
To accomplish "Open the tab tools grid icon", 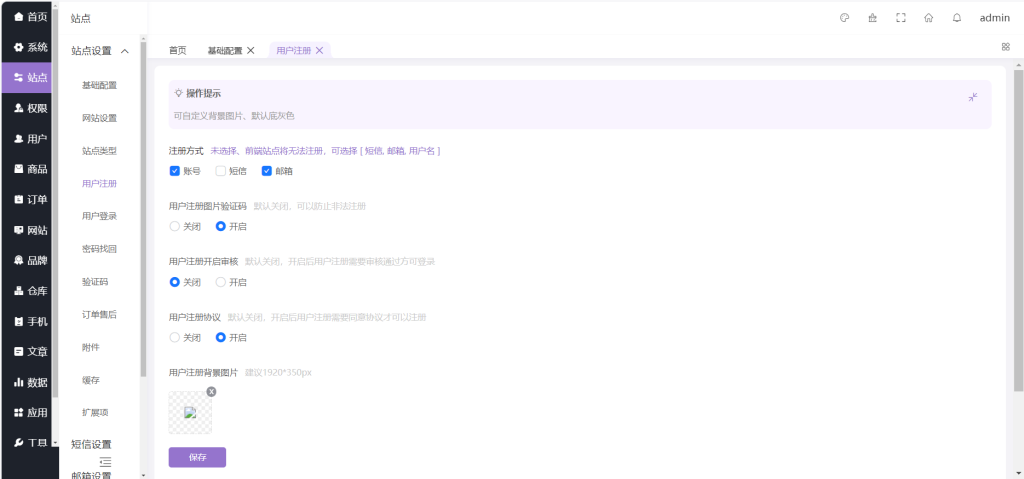I will click(1006, 46).
